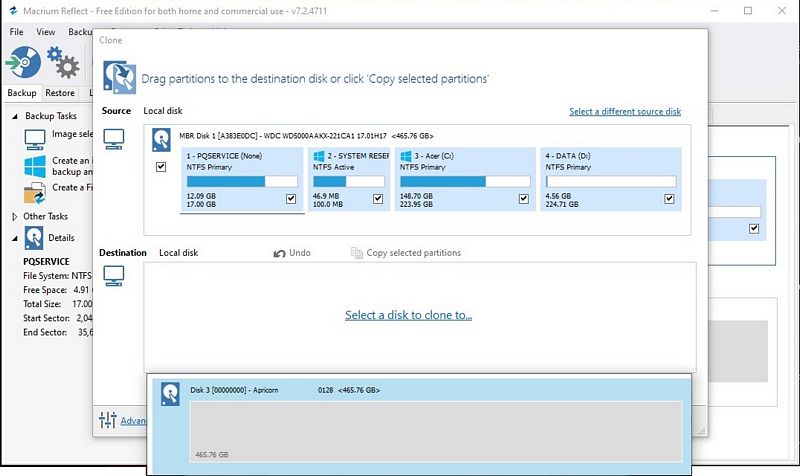Select the MBR Disk 1 drive icon

[x=161, y=139]
